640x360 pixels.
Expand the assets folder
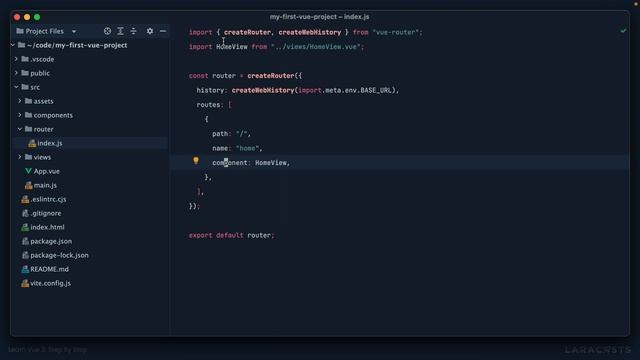coord(20,101)
